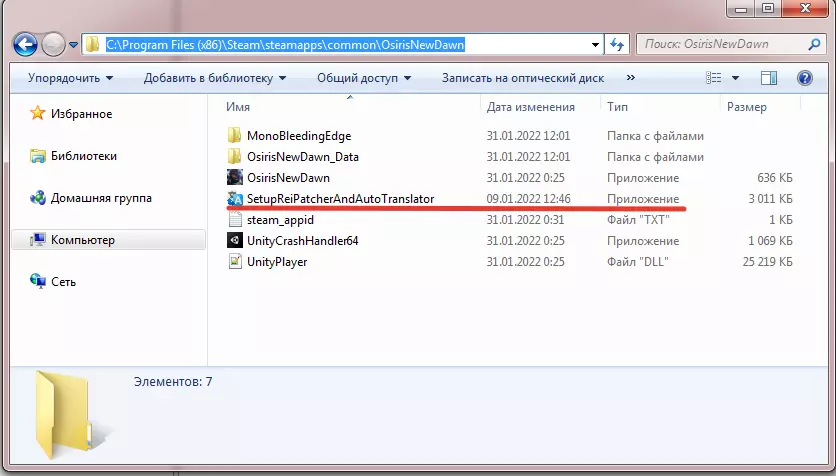The width and height of the screenshot is (836, 476).
Task: Click size 25 219 КБ cell
Action: point(767,262)
